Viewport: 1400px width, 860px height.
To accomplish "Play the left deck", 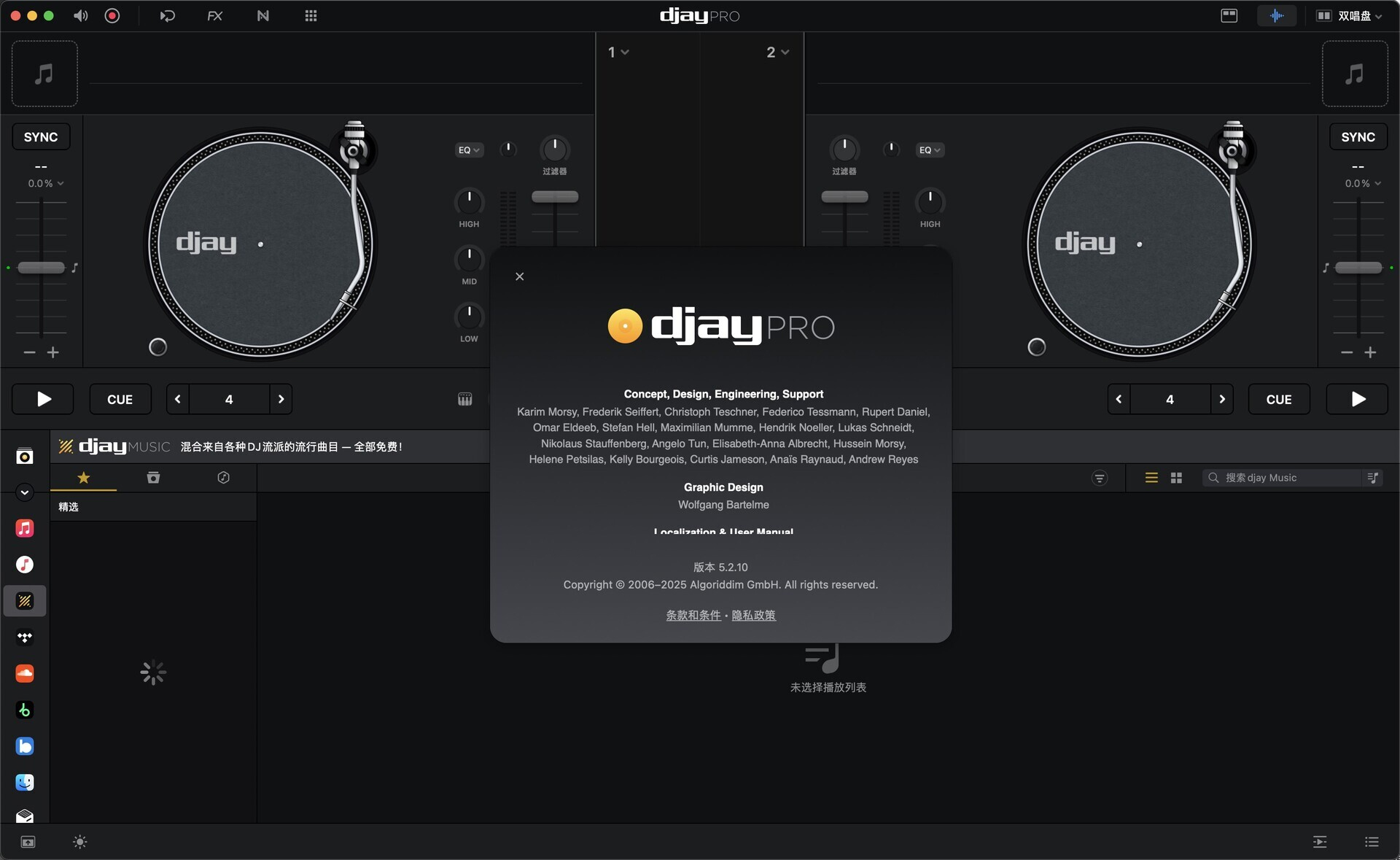I will pos(43,399).
